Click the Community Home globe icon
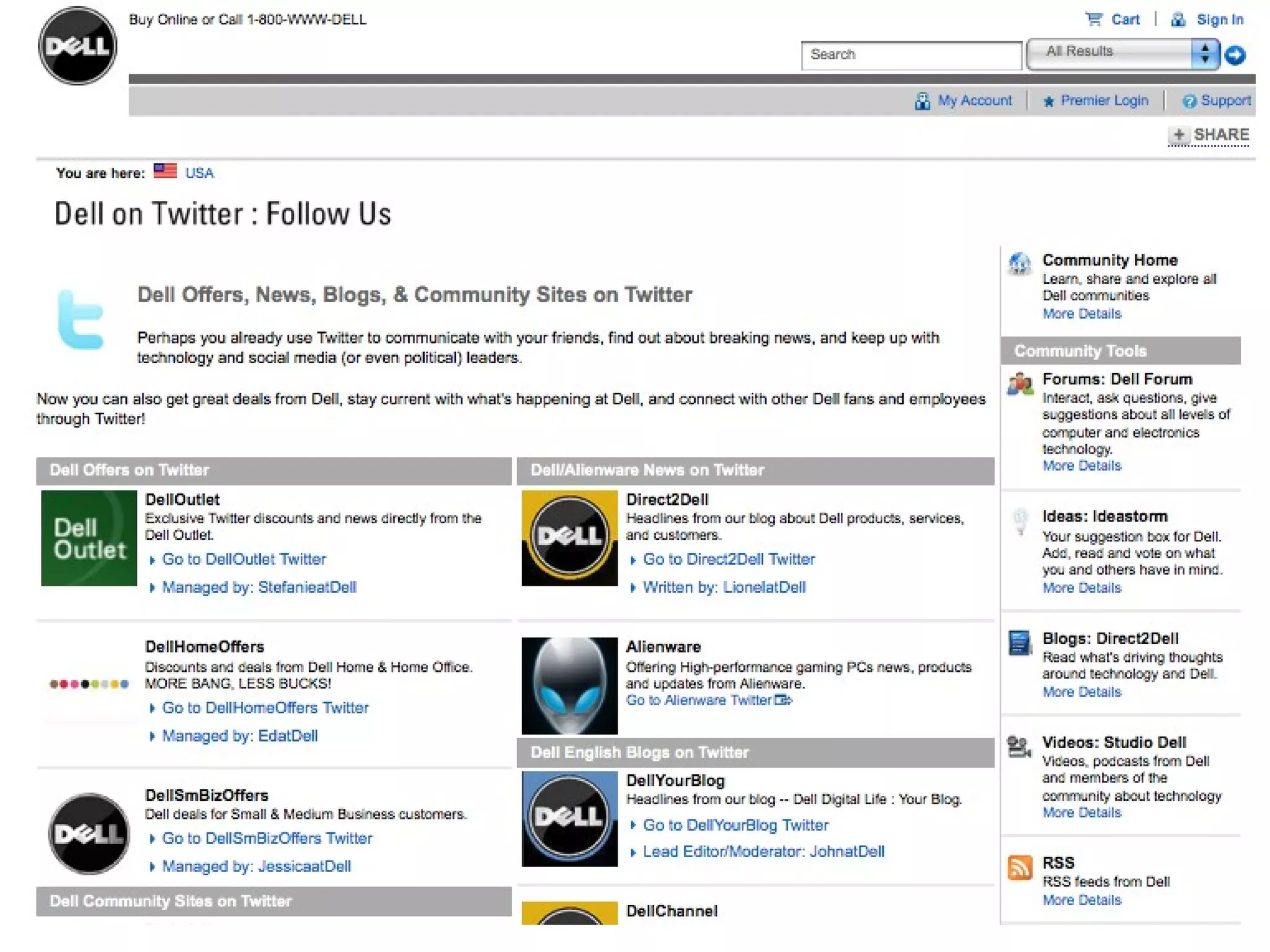Screen dimensions: 1270x952 [1019, 264]
